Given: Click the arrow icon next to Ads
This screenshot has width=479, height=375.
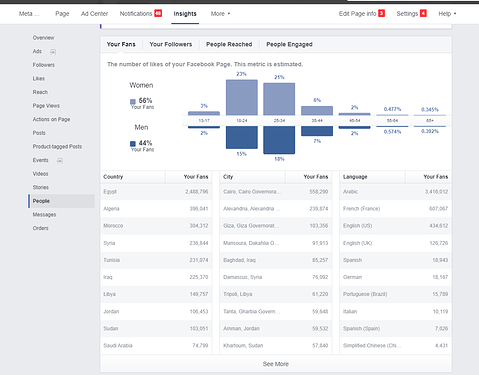Looking at the screenshot, I should coord(53,52).
